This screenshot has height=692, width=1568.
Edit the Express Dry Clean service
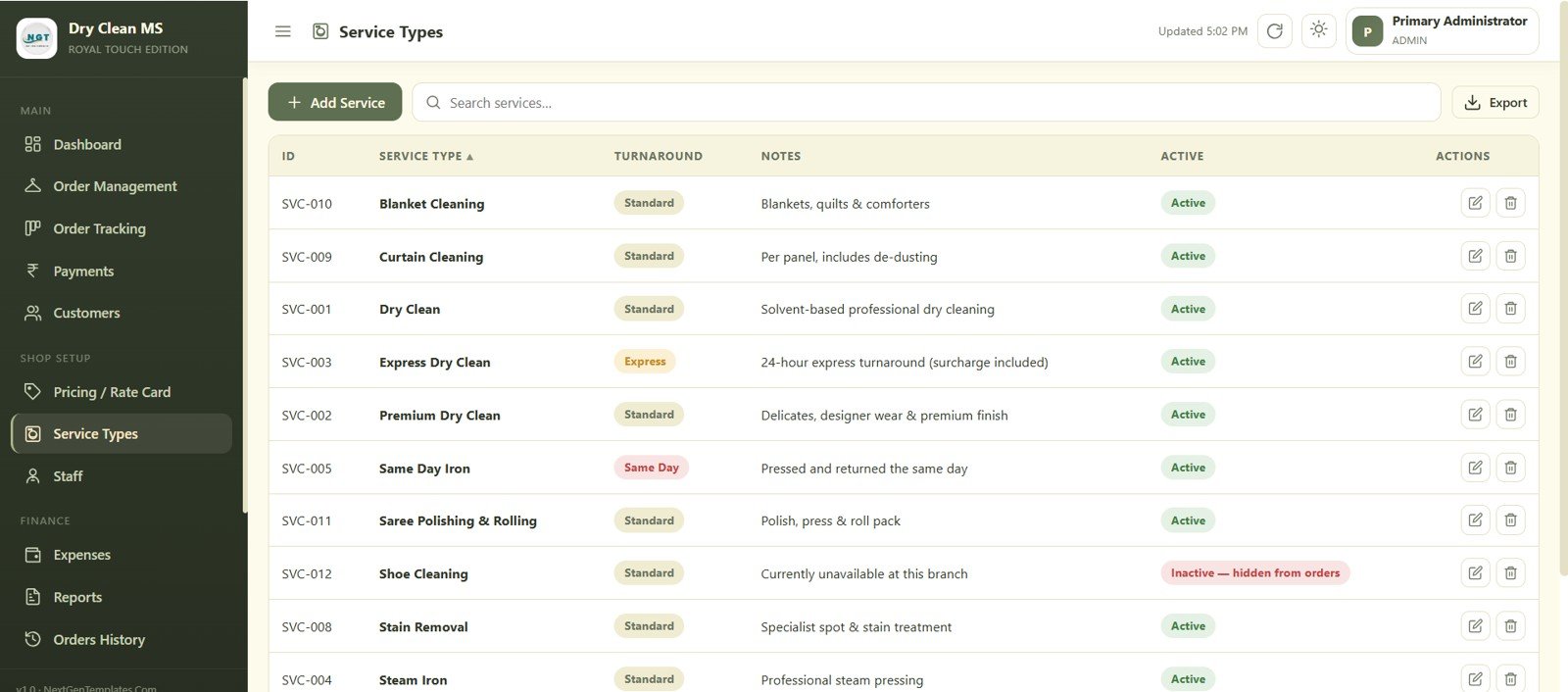click(x=1475, y=362)
